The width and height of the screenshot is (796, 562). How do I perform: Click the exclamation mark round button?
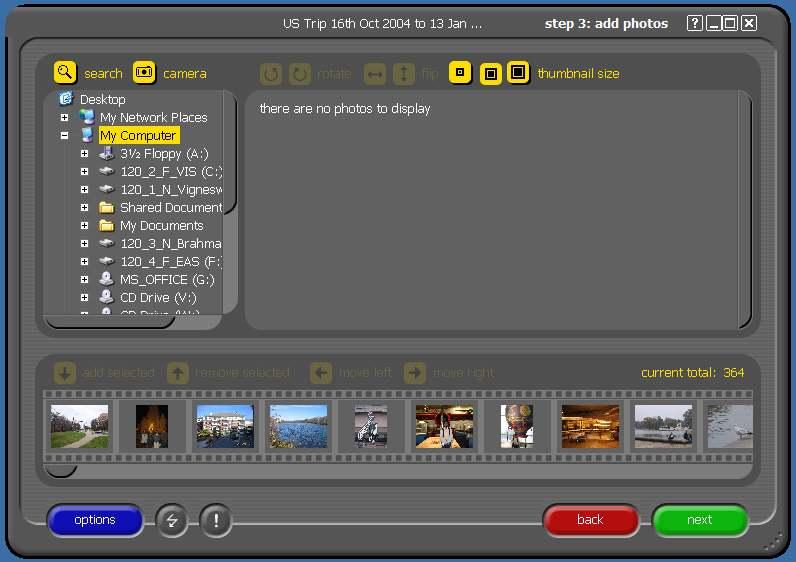click(x=216, y=520)
